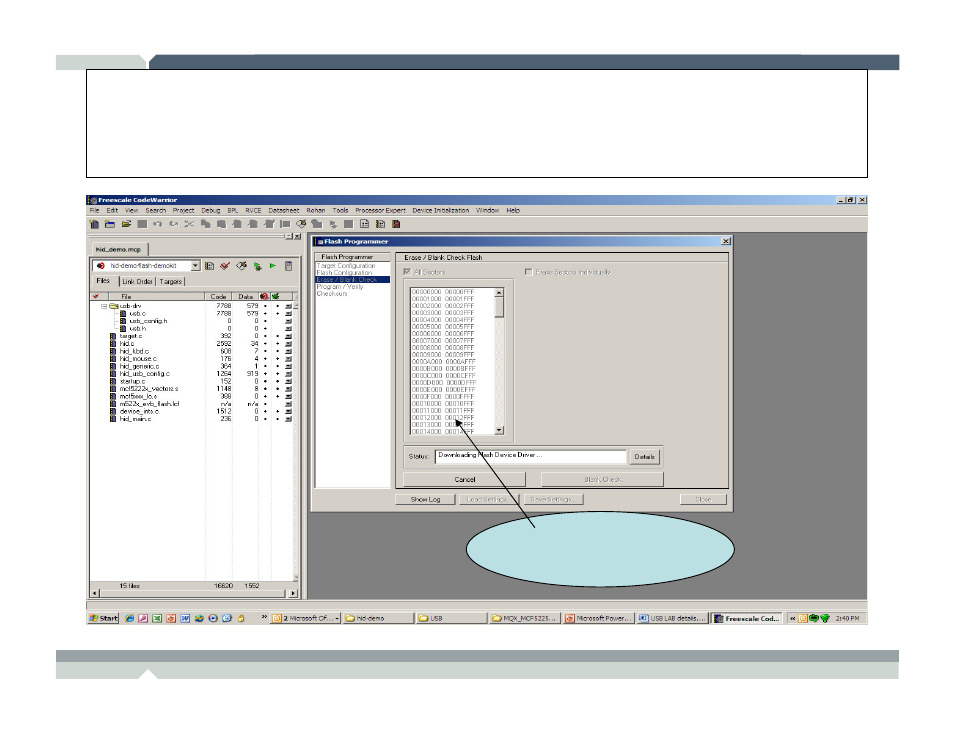The width and height of the screenshot is (954, 737).
Task: Click the Cancel button in Flash Programmer
Action: [465, 480]
